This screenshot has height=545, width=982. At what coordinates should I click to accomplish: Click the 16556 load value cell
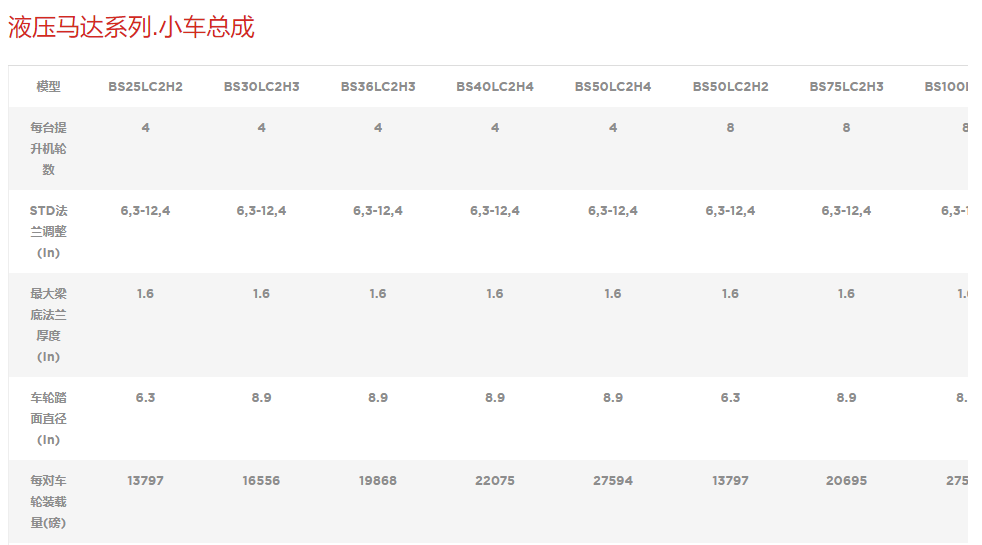click(x=261, y=481)
